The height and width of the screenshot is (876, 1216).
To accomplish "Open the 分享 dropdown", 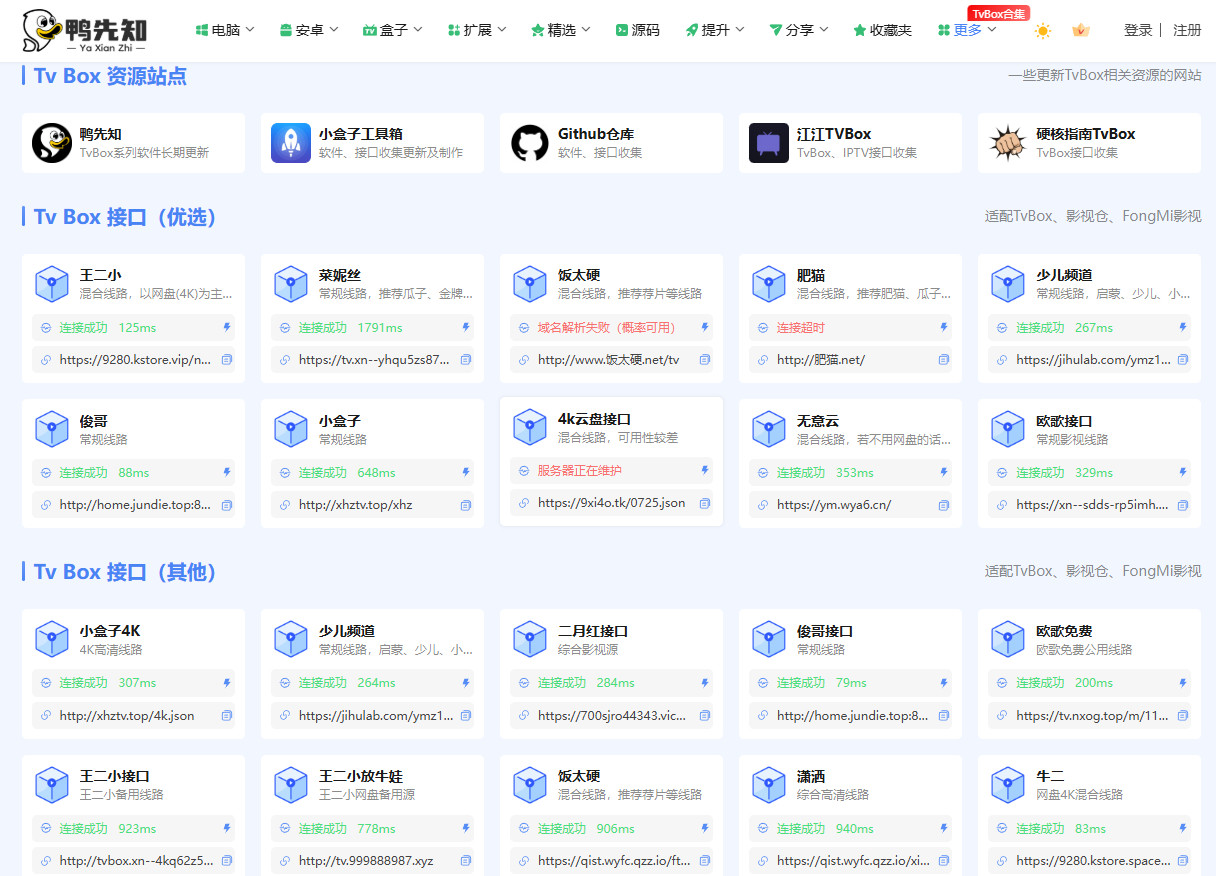I will tap(799, 30).
